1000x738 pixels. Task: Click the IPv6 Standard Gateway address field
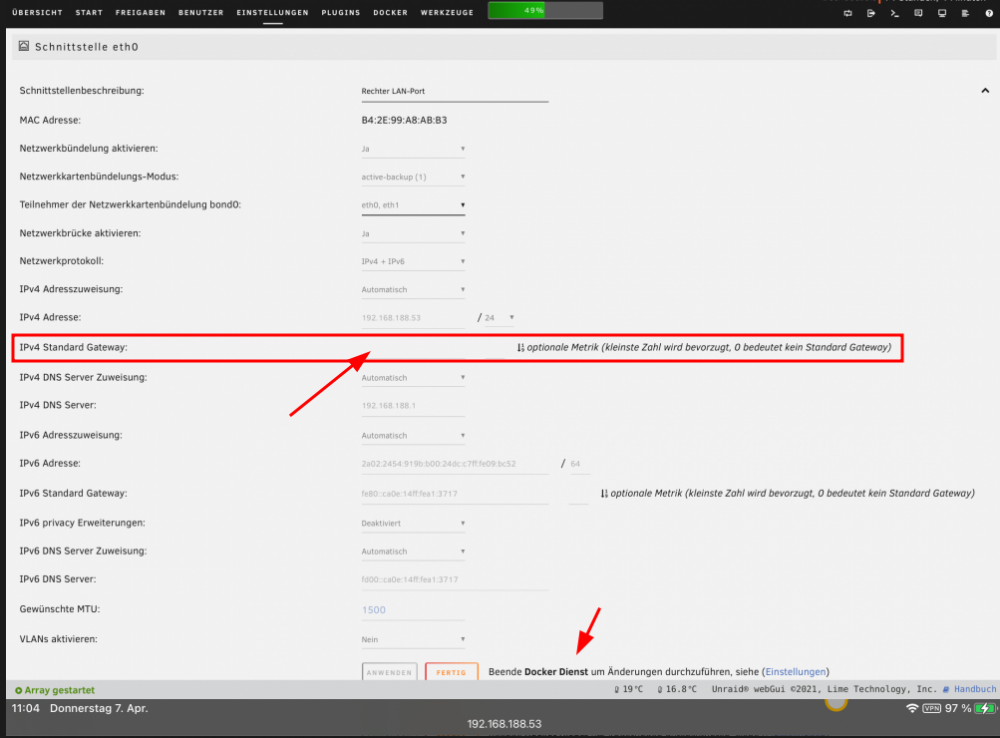[x=455, y=494]
